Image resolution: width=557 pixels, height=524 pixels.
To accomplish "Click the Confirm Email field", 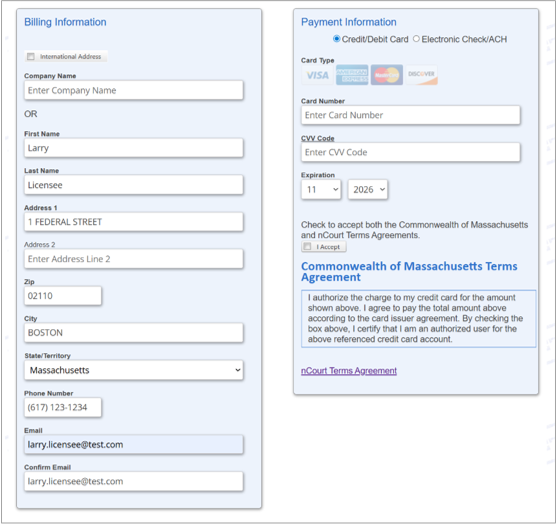I will [x=134, y=481].
